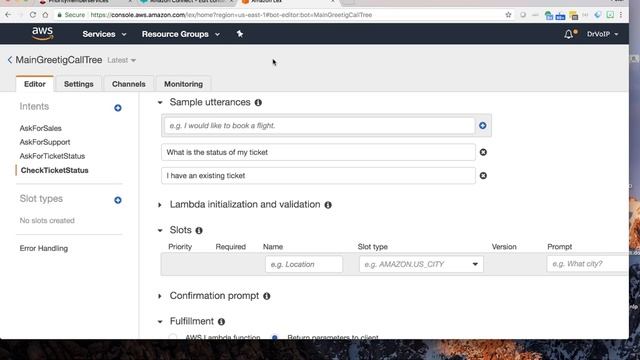Edit 'I have an existing ticket' utterance
640x360 pixels.
click(x=318, y=176)
